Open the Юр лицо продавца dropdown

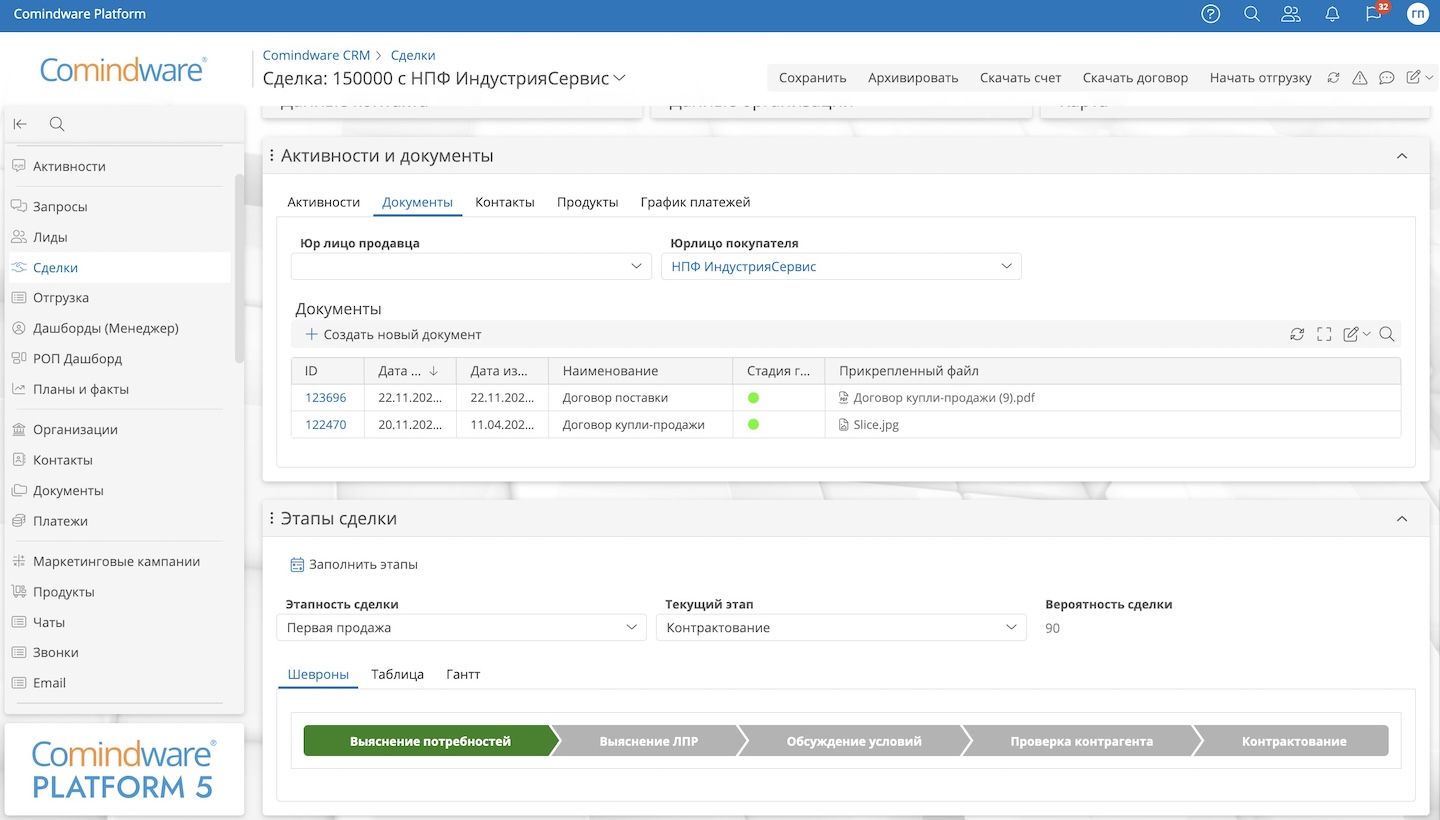point(471,267)
